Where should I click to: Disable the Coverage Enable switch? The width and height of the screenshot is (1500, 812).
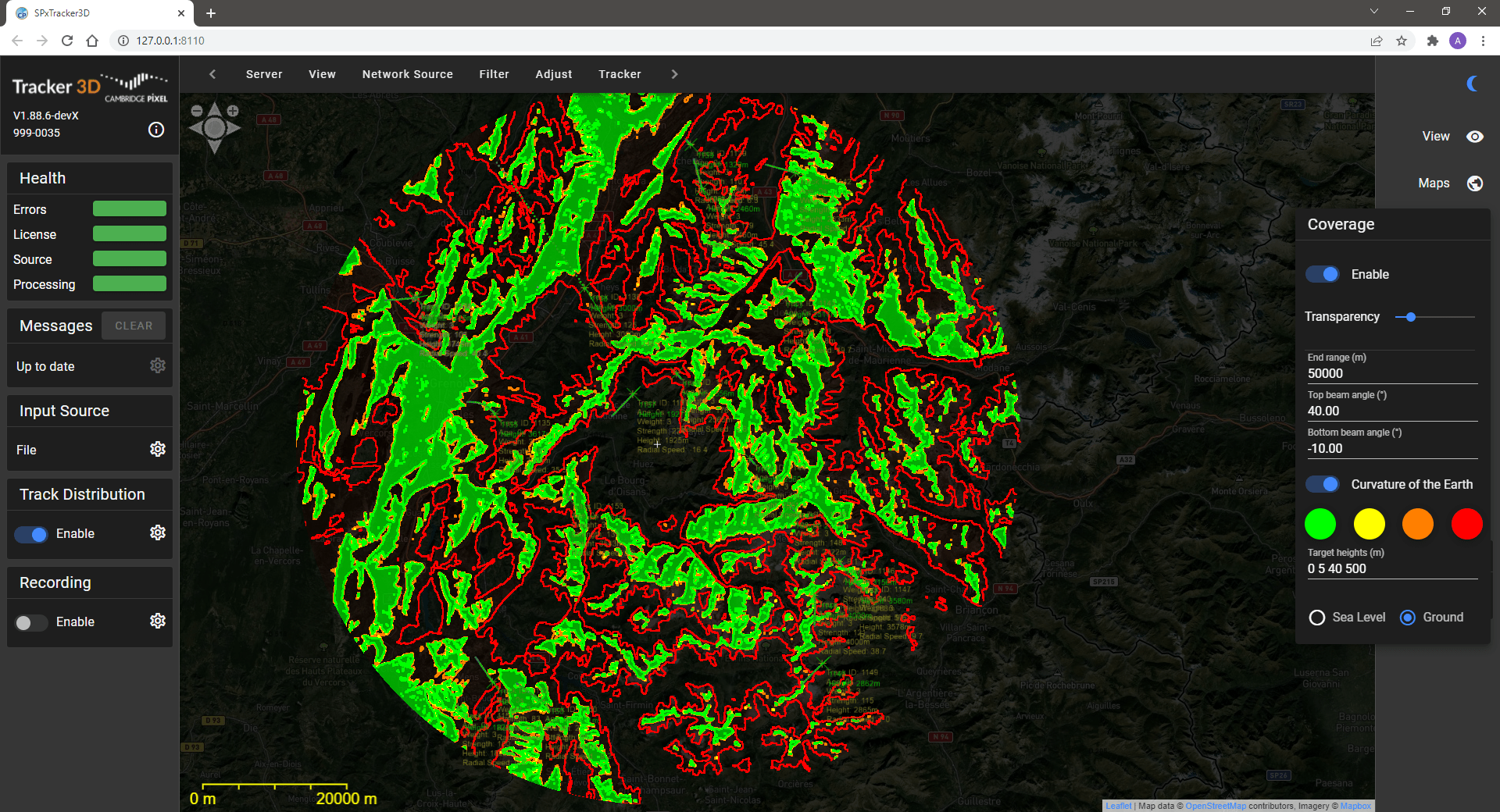[1323, 274]
